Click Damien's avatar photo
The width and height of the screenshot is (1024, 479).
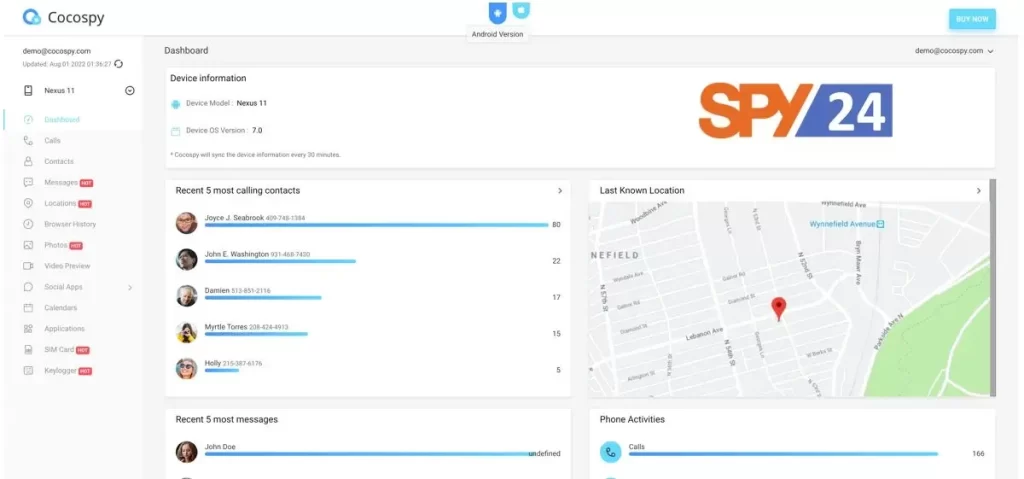pyautogui.click(x=186, y=295)
